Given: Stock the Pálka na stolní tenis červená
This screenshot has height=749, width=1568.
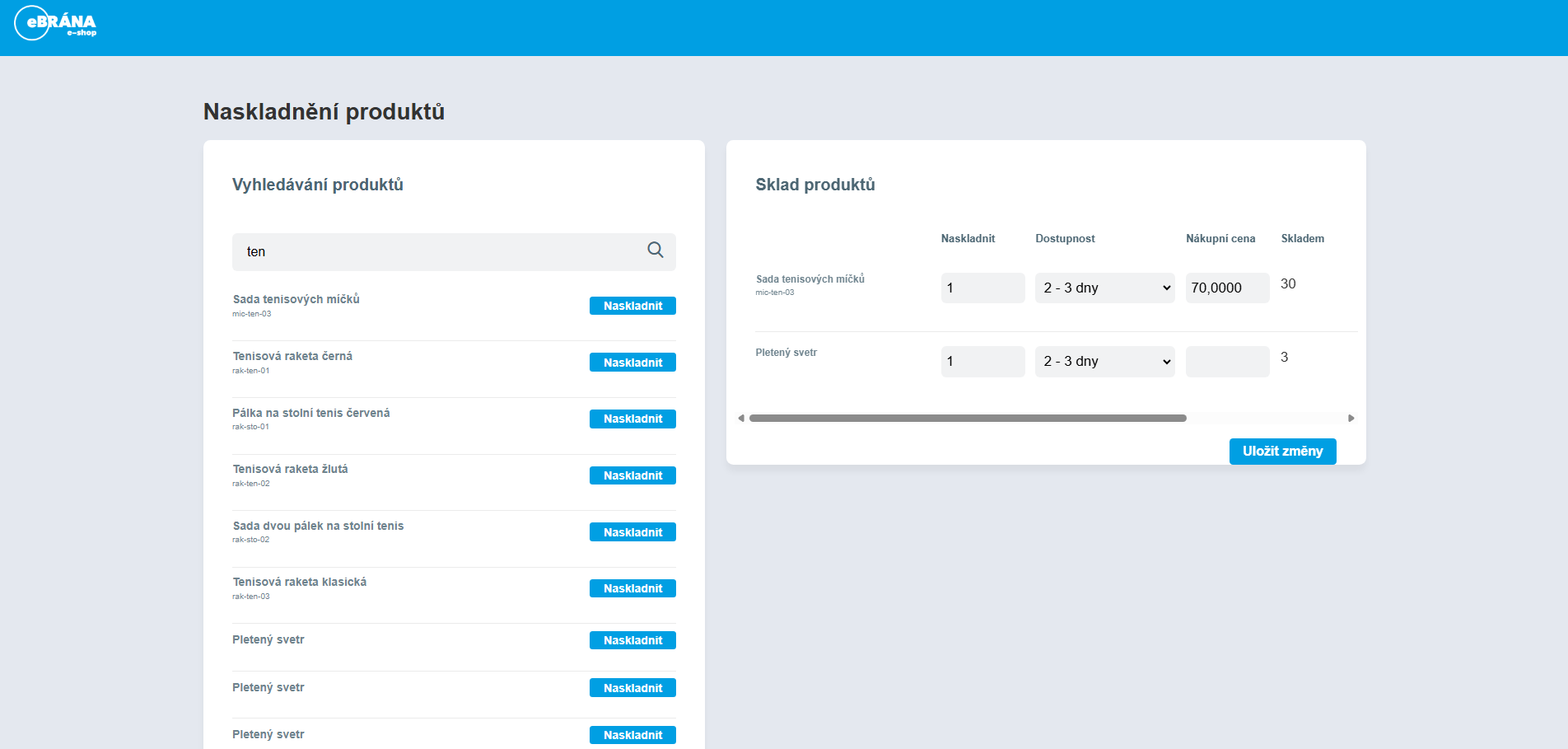Looking at the screenshot, I should (x=632, y=419).
